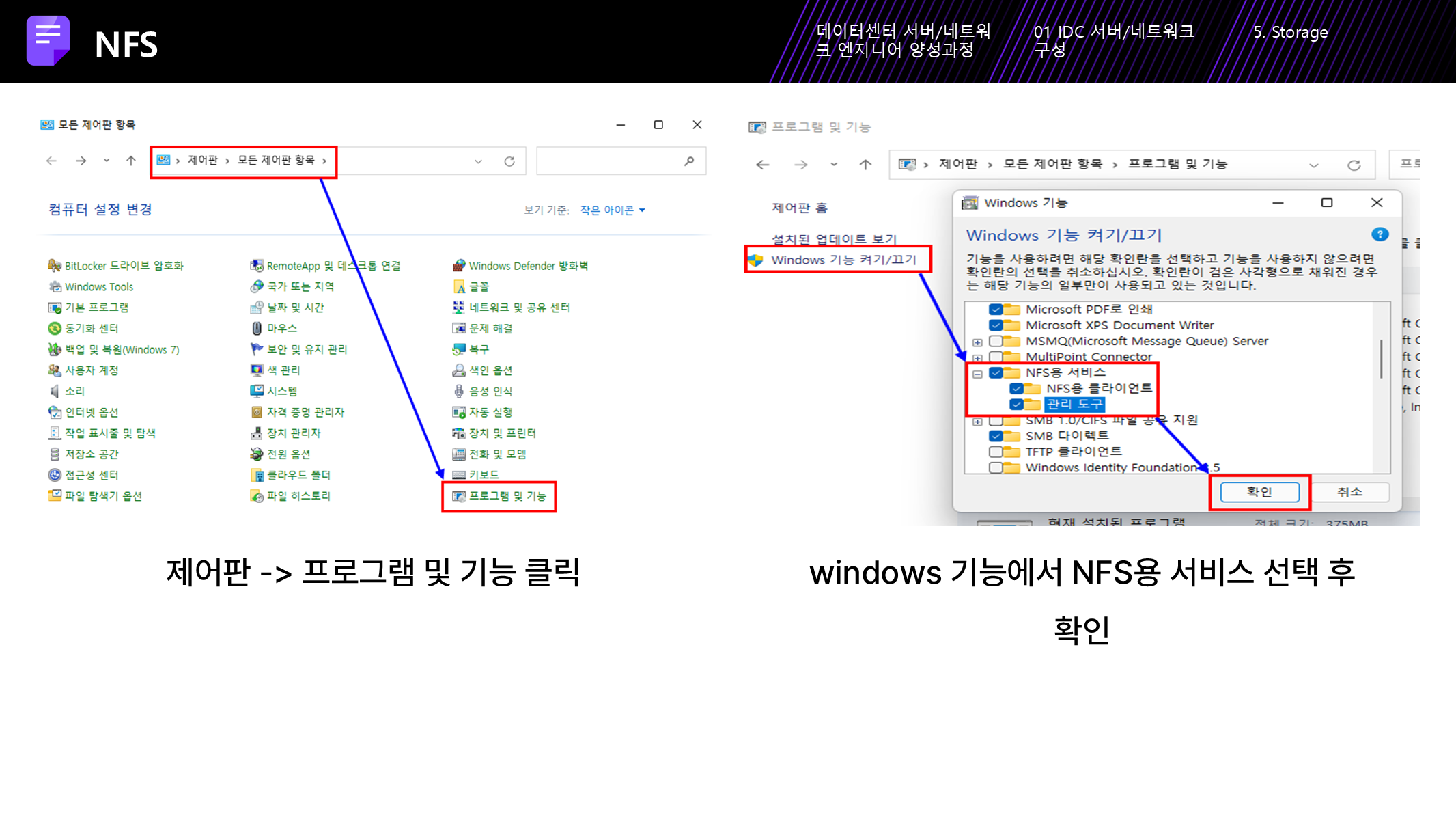Image resolution: width=1456 pixels, height=820 pixels.
Task: Expand the MSMQ Server tree node
Action: click(977, 342)
